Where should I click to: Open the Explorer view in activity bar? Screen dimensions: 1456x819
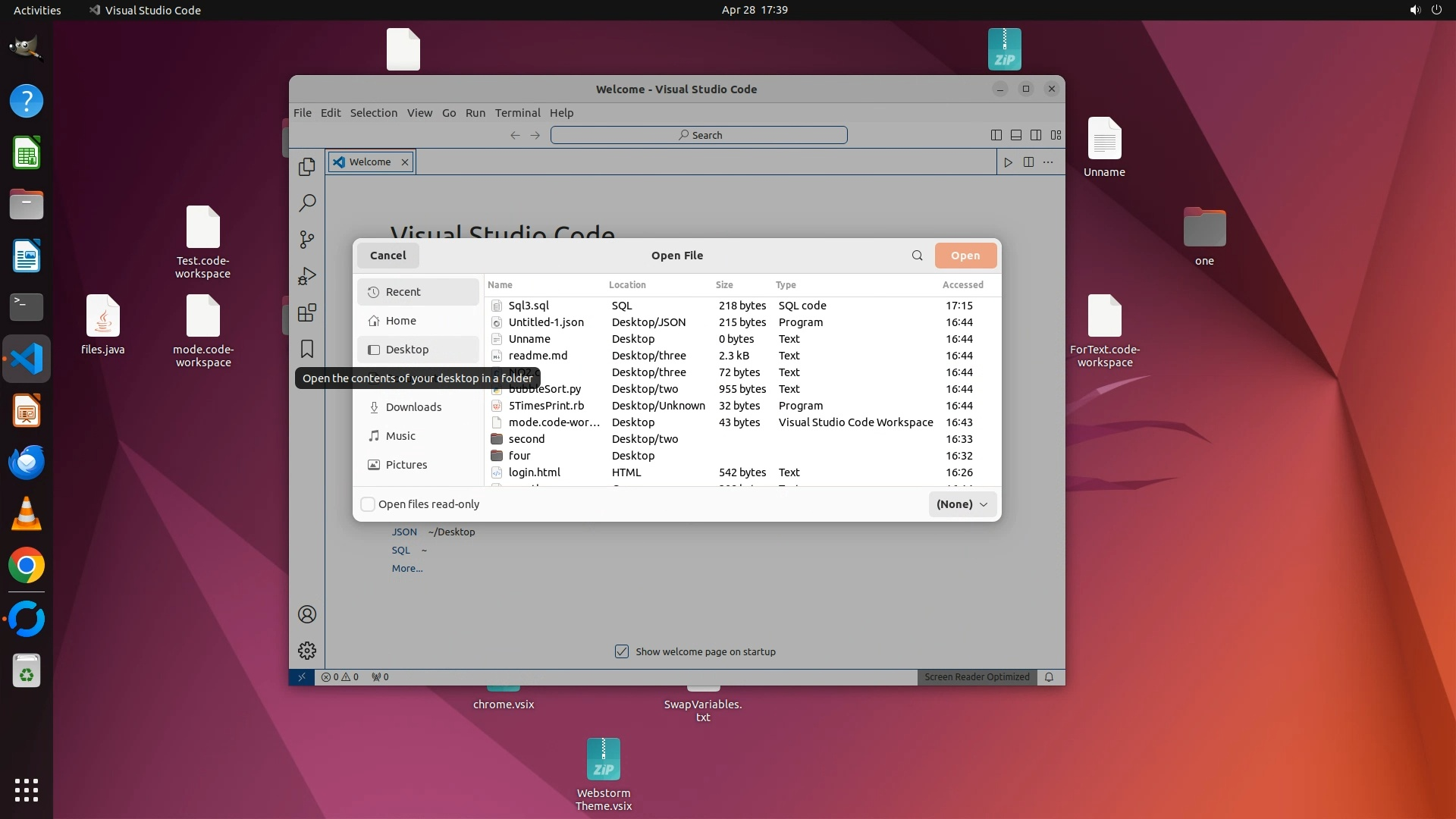pyautogui.click(x=306, y=167)
